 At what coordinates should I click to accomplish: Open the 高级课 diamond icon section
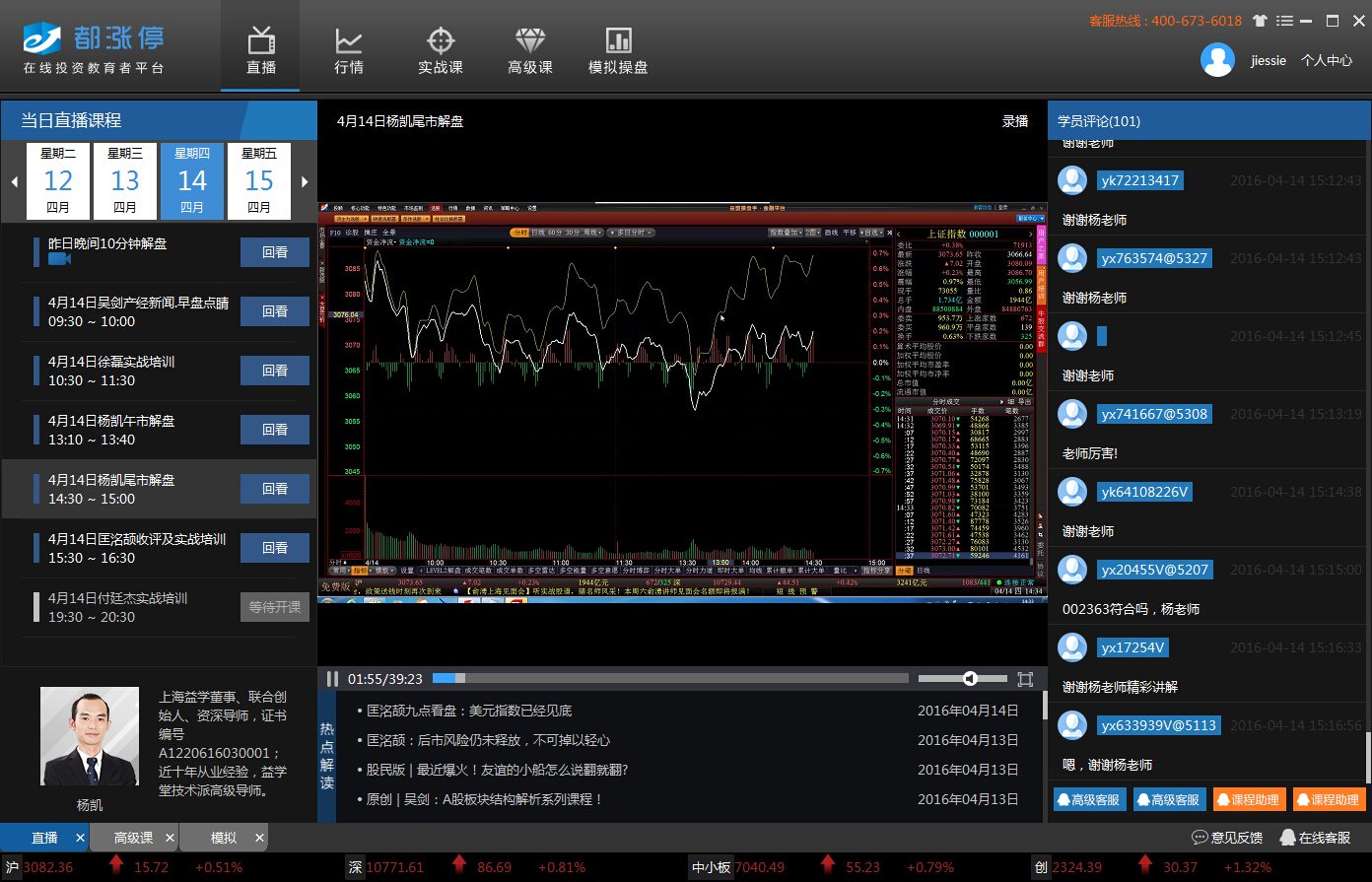tap(529, 50)
